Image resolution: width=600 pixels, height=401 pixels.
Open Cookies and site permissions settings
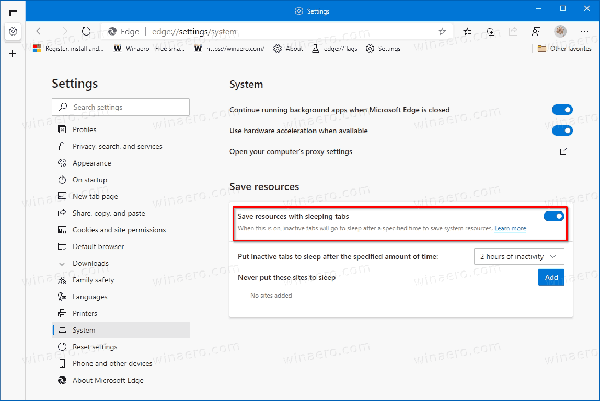coord(121,230)
